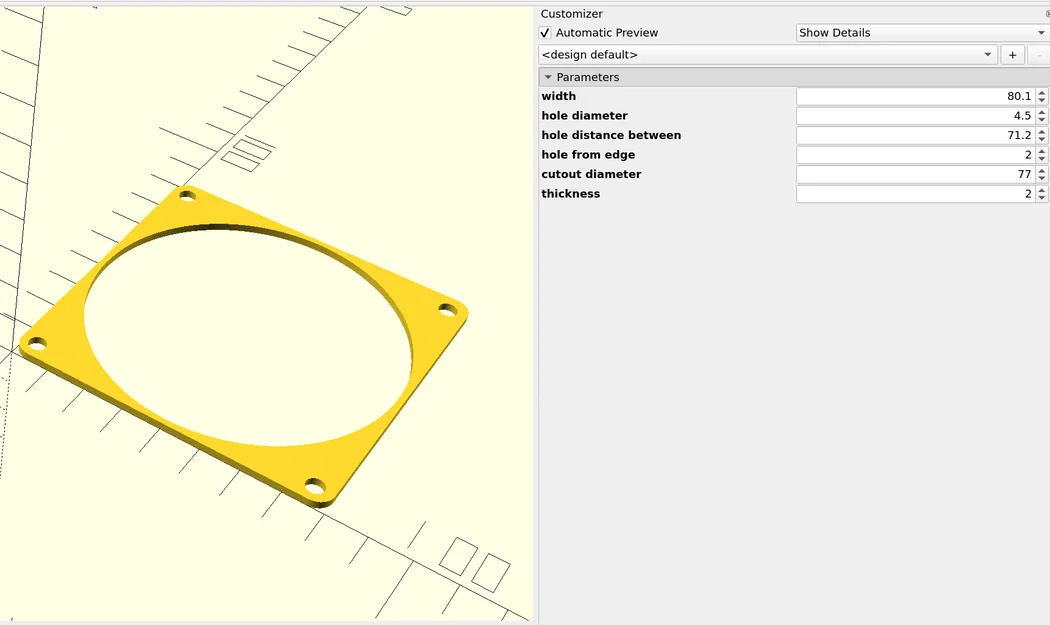Image resolution: width=1050 pixels, height=625 pixels.
Task: Focus the hole from edge field
Action: [x=915, y=155]
